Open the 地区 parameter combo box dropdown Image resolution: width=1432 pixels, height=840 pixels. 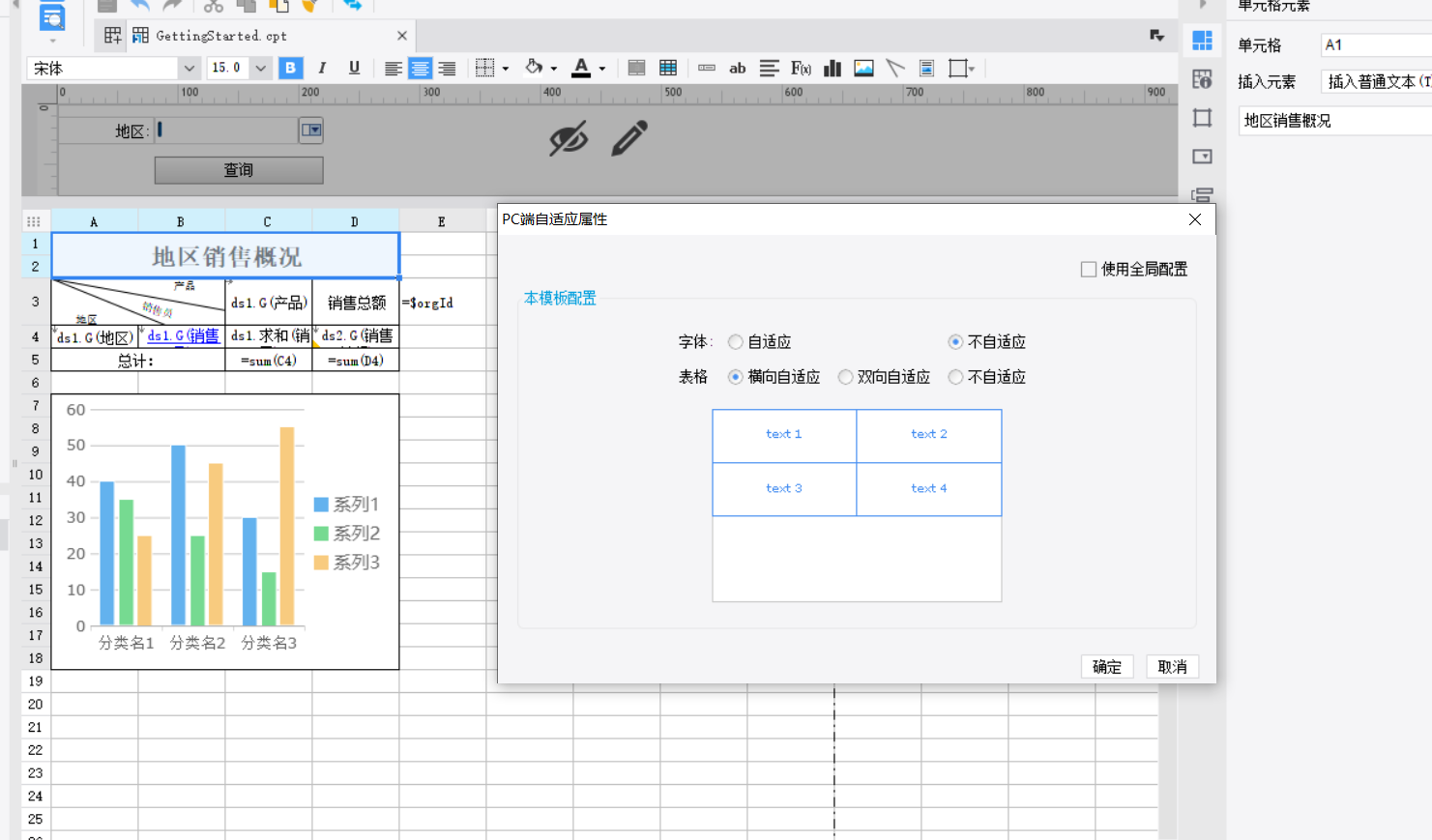tap(310, 130)
